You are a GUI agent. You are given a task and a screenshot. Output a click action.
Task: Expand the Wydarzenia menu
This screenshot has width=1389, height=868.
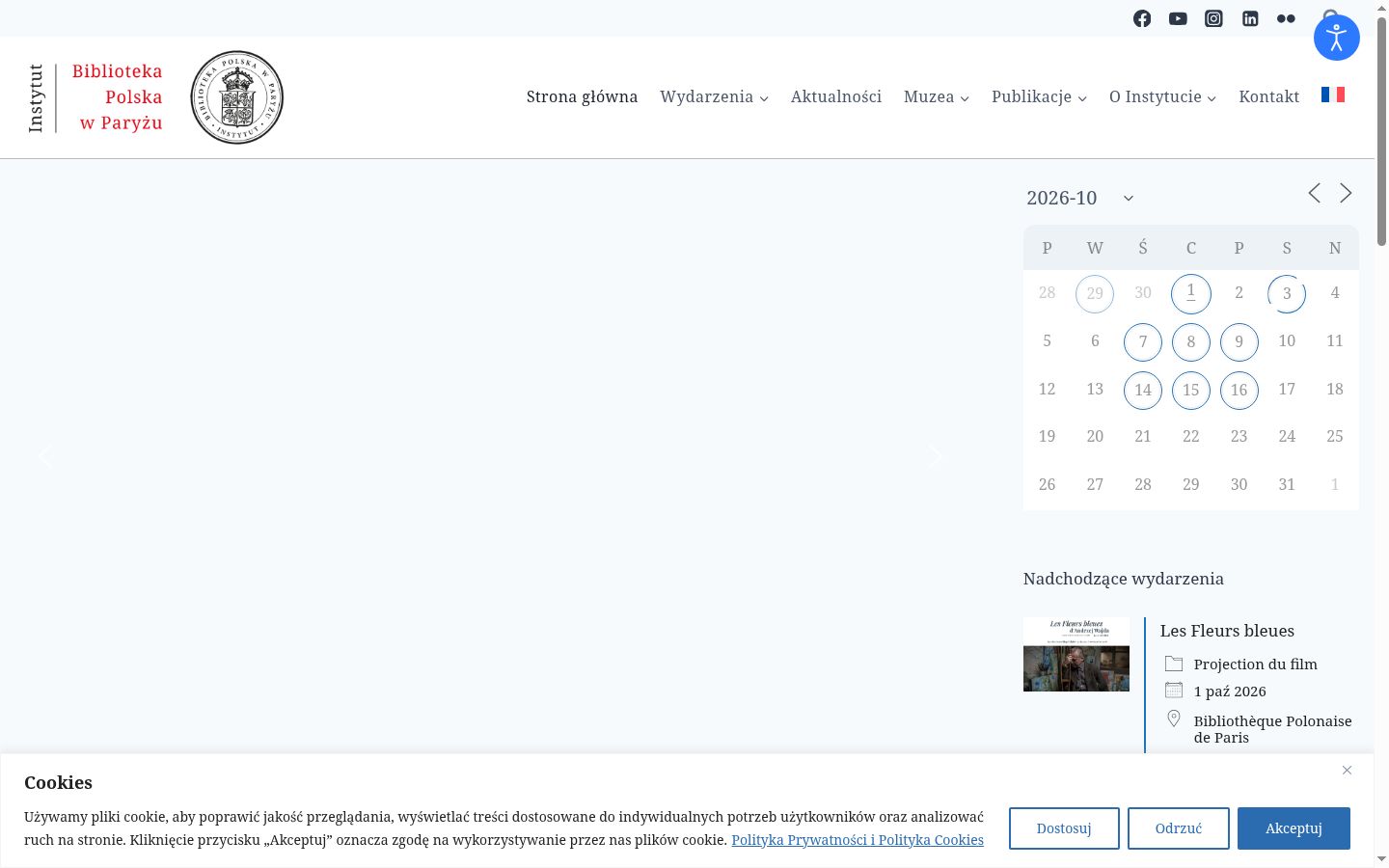click(715, 96)
